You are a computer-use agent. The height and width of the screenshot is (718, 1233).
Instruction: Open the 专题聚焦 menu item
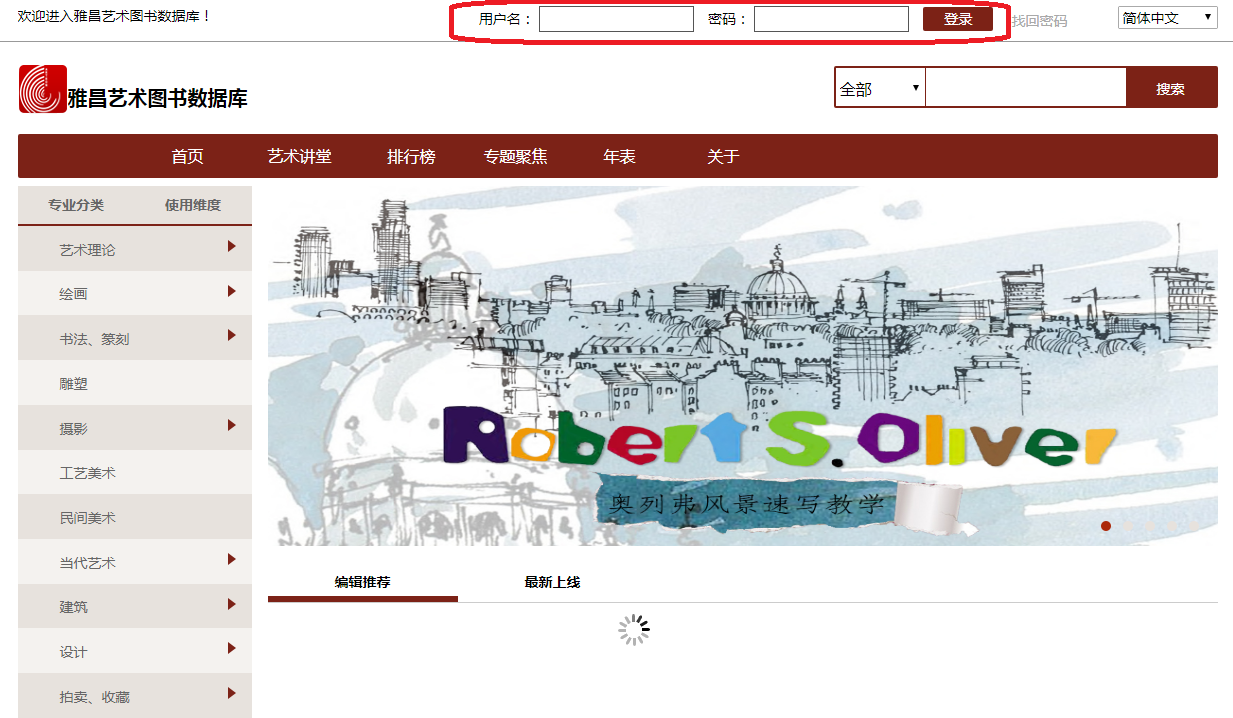coord(515,156)
